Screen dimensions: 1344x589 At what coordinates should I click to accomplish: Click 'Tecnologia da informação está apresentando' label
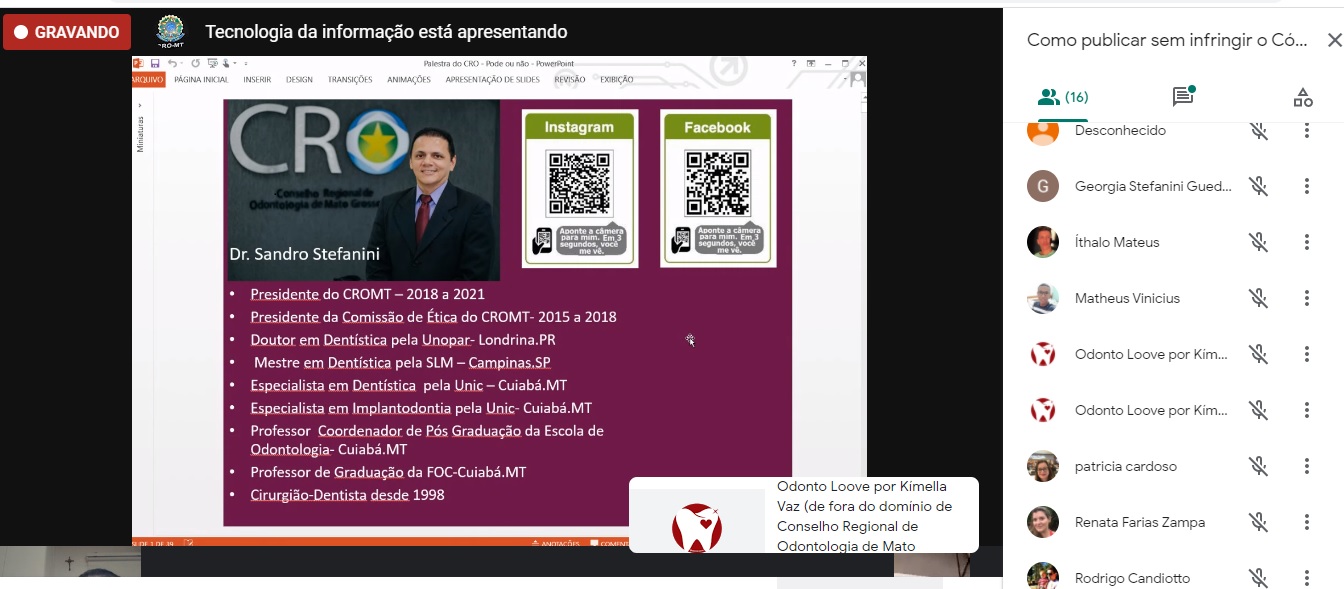tap(386, 32)
